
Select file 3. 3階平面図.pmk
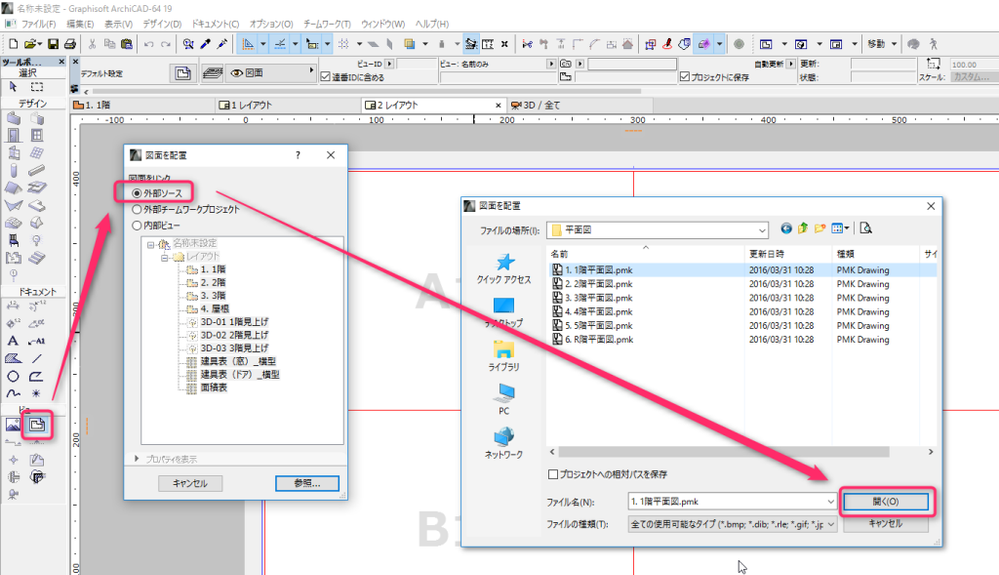point(598,298)
